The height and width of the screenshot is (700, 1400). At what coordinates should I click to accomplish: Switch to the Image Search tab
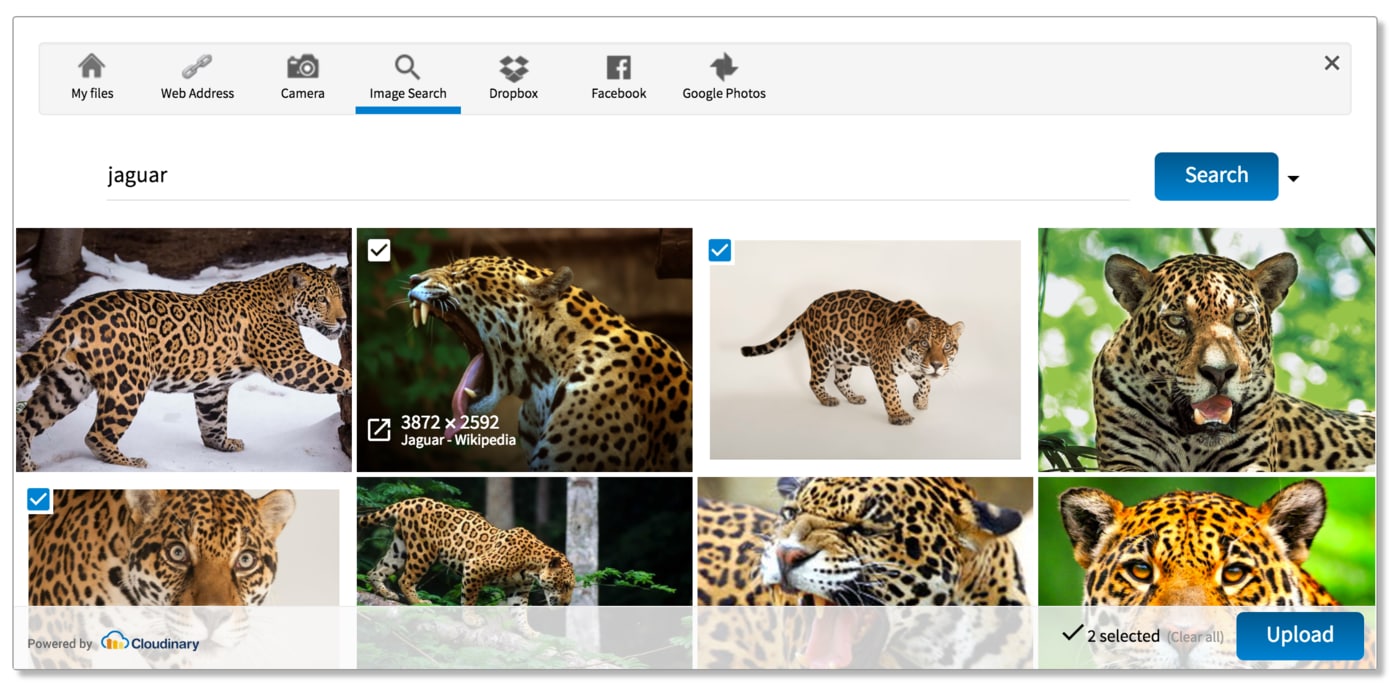pos(407,78)
